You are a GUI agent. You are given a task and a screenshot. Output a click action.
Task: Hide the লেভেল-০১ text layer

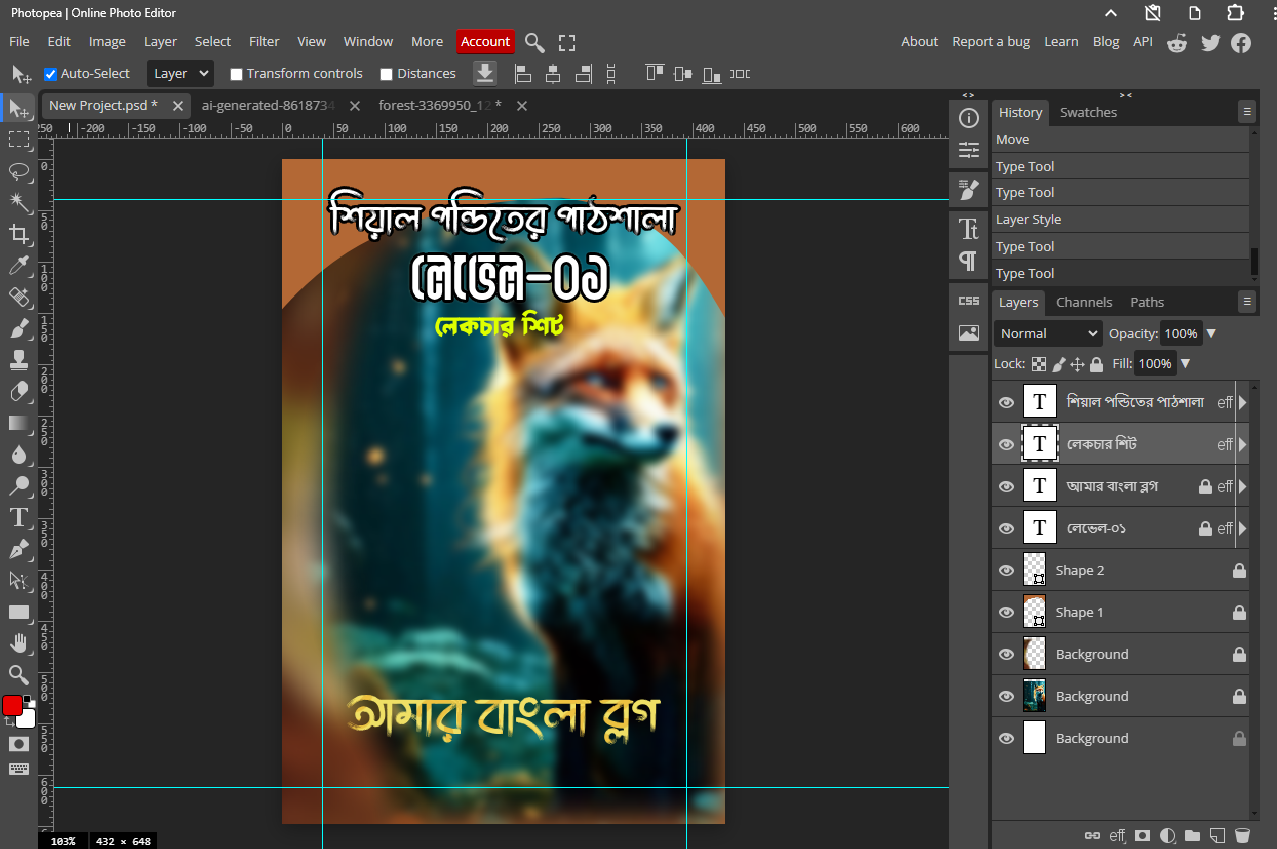(x=1006, y=528)
